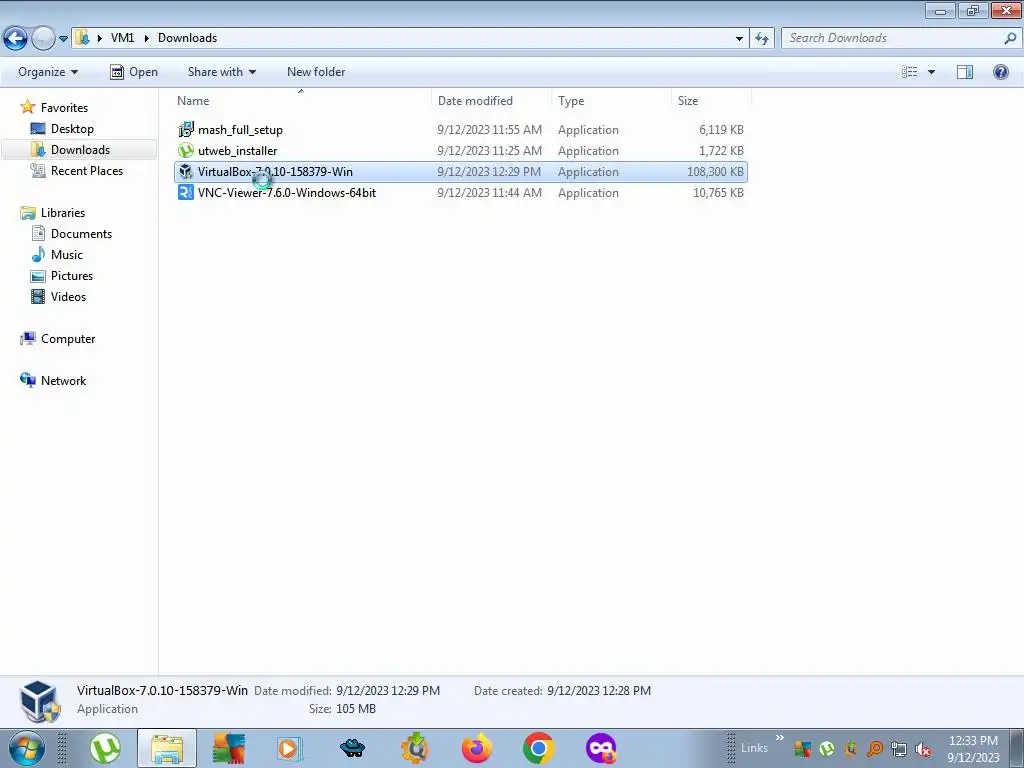Select the mash_full_setup file
This screenshot has height=768, width=1024.
pos(240,130)
